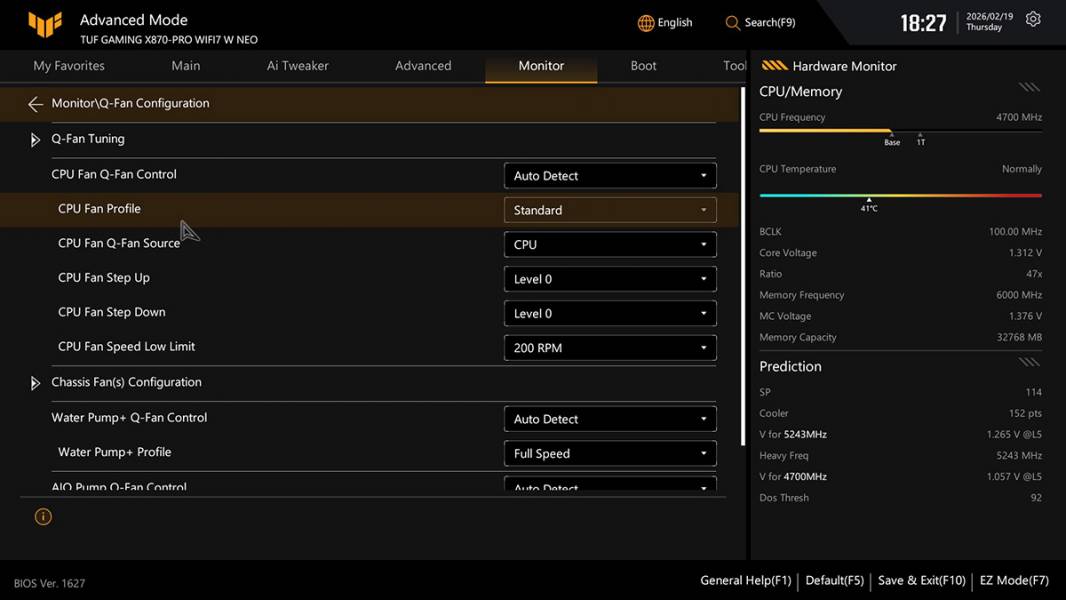Click the Search magnifier icon

733,23
